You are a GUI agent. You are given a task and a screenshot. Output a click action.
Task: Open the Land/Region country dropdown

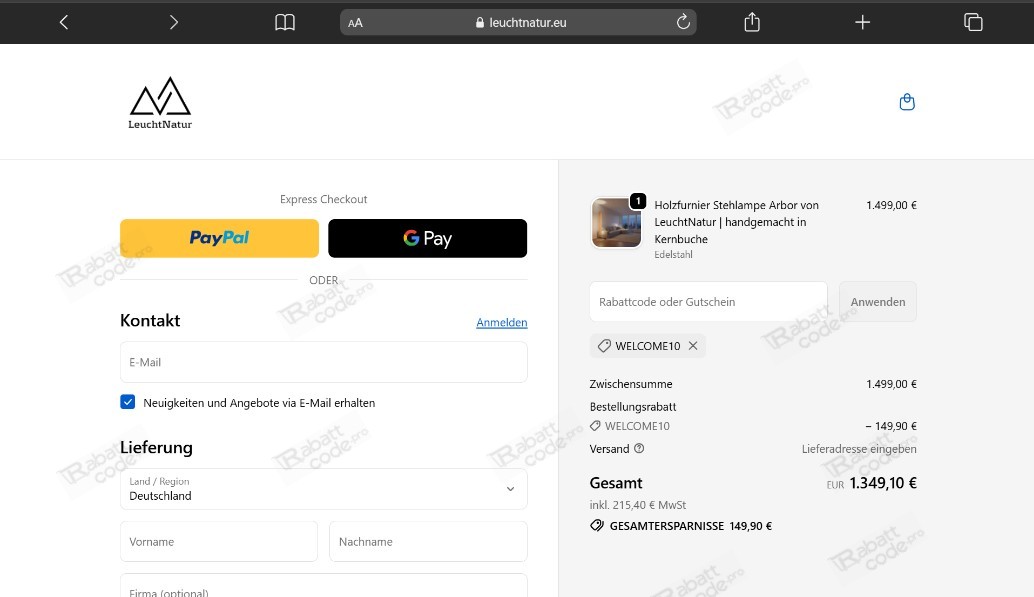(x=323, y=489)
